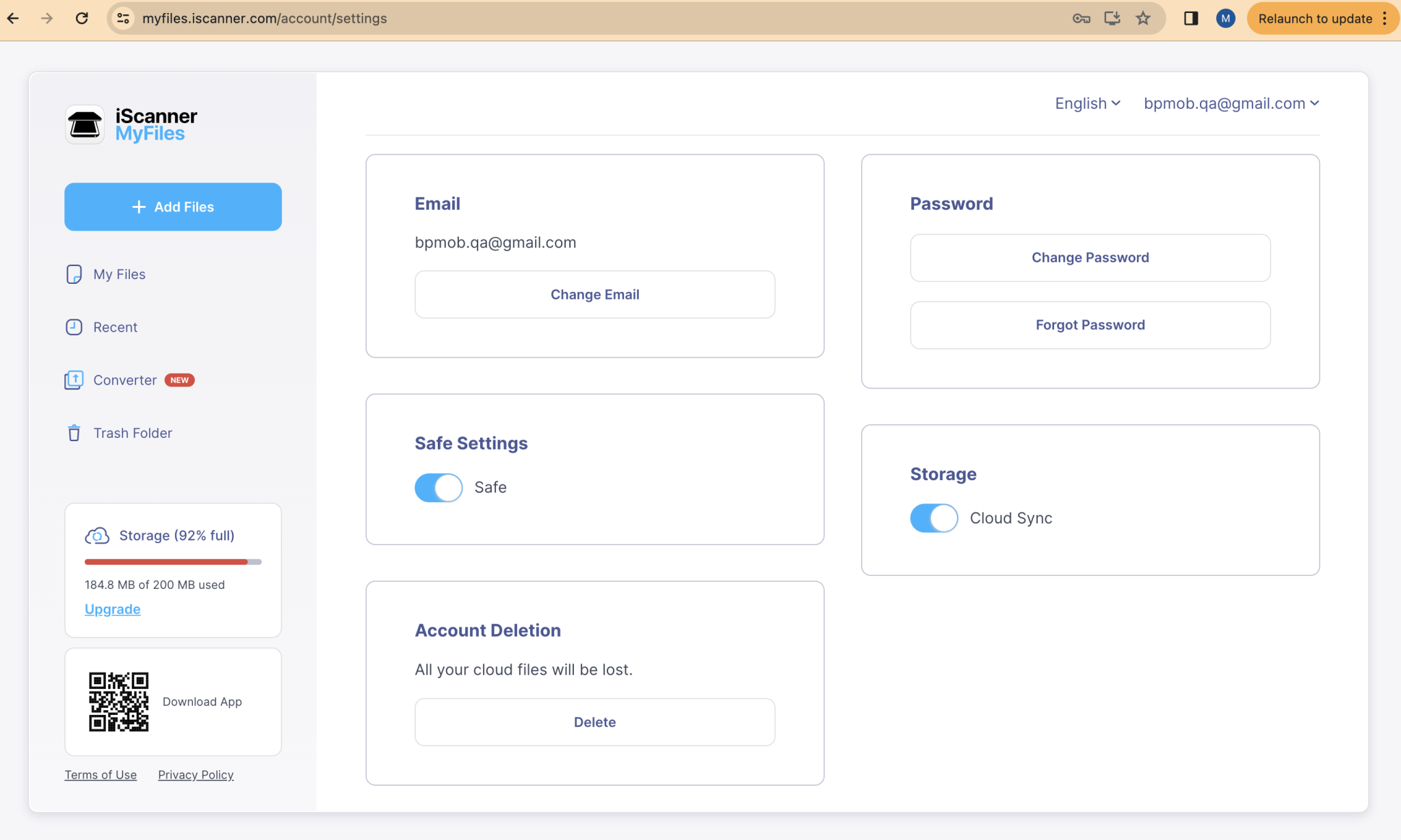The width and height of the screenshot is (1401, 840).
Task: Click the account avatar in browser toolbar
Action: click(1225, 18)
